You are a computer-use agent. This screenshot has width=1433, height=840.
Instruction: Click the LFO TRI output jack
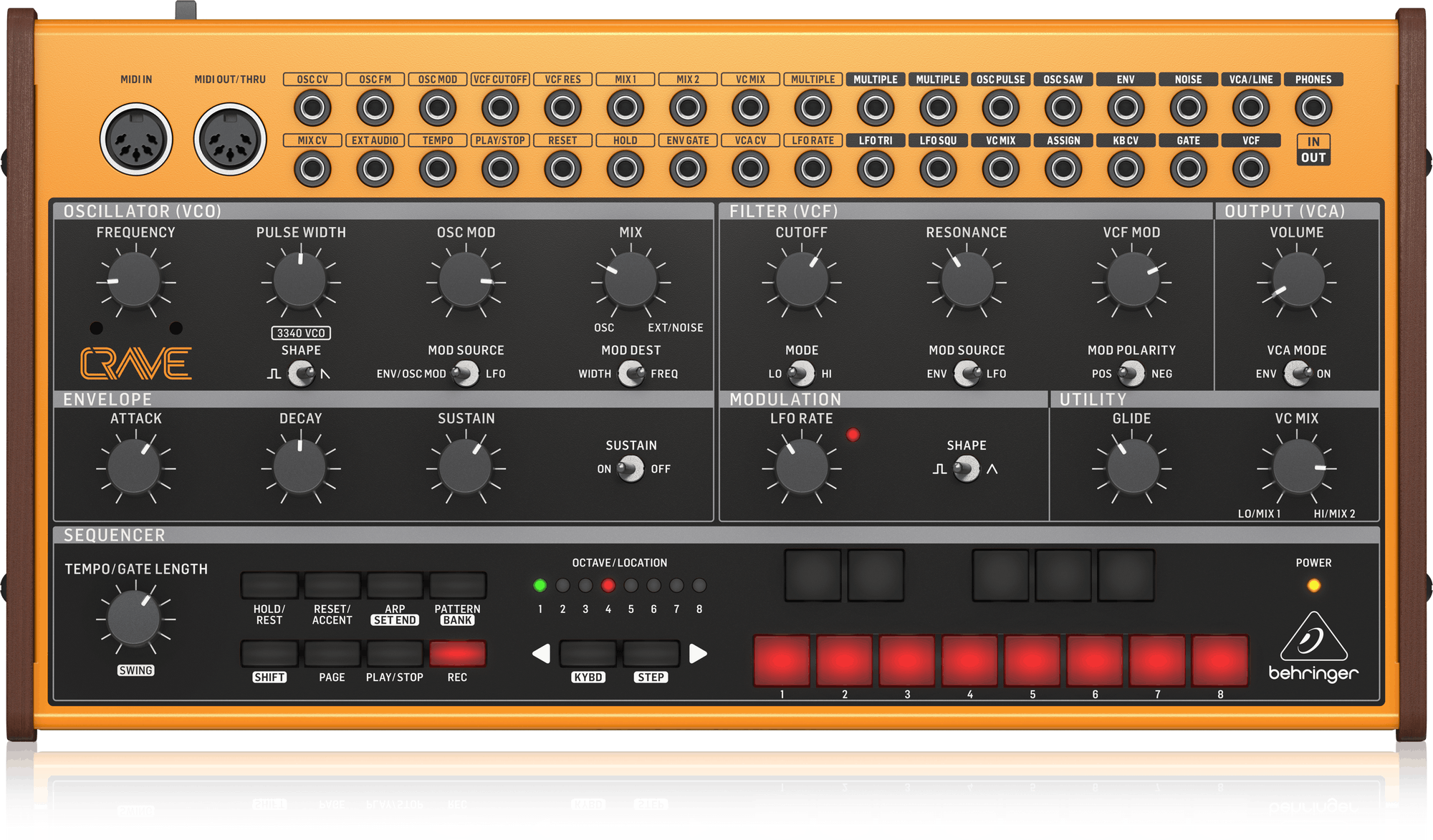click(876, 169)
